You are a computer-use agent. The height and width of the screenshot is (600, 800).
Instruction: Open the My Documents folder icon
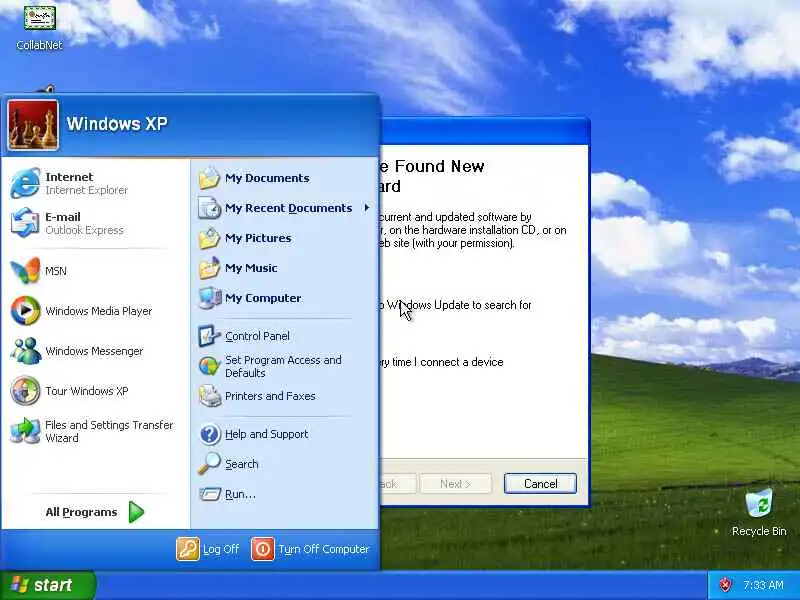click(209, 178)
